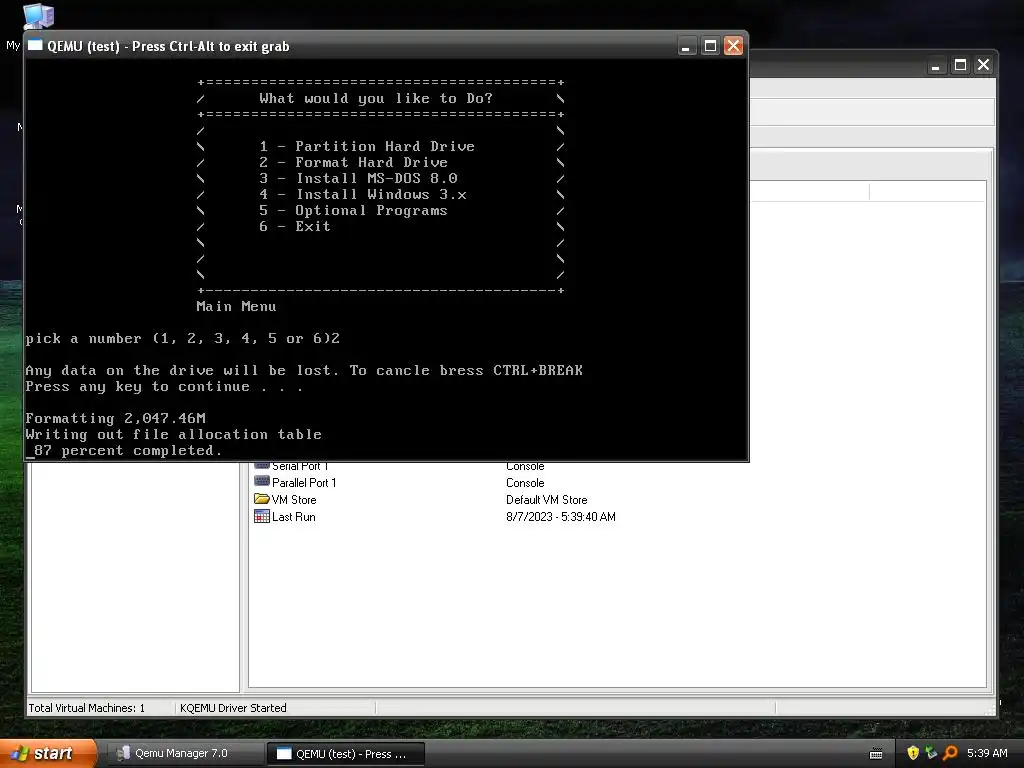Open the Windows Start menu
The width and height of the screenshot is (1024, 768).
(x=48, y=754)
